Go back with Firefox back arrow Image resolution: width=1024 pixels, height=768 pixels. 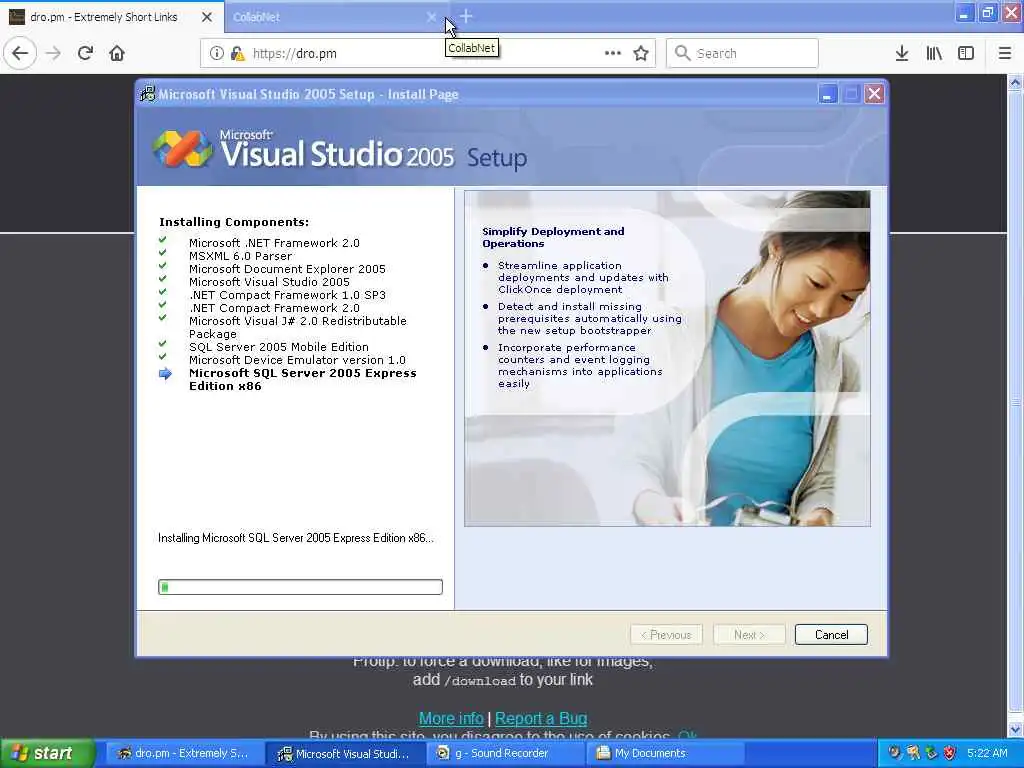pyautogui.click(x=20, y=54)
